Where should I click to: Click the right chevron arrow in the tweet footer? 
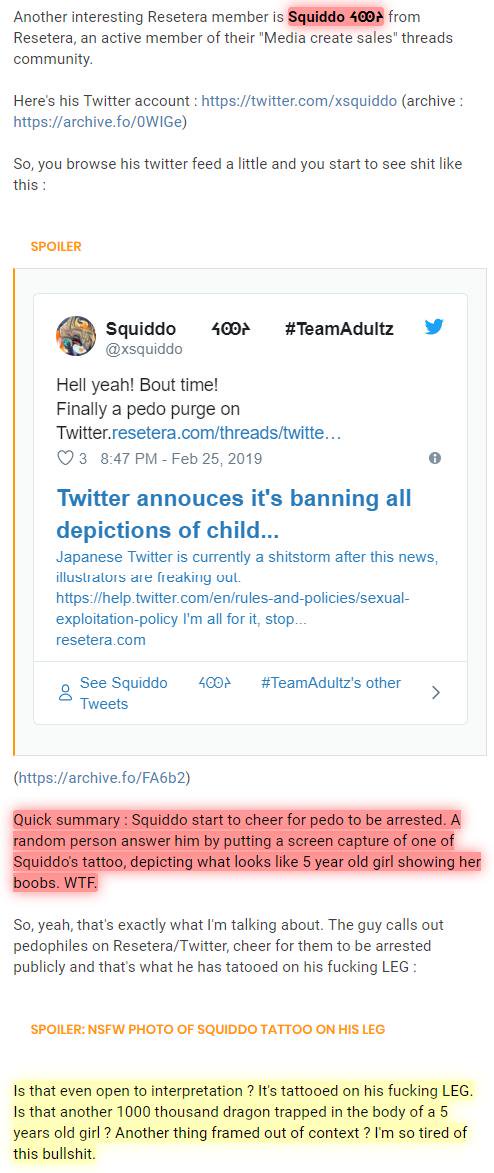pyautogui.click(x=436, y=693)
